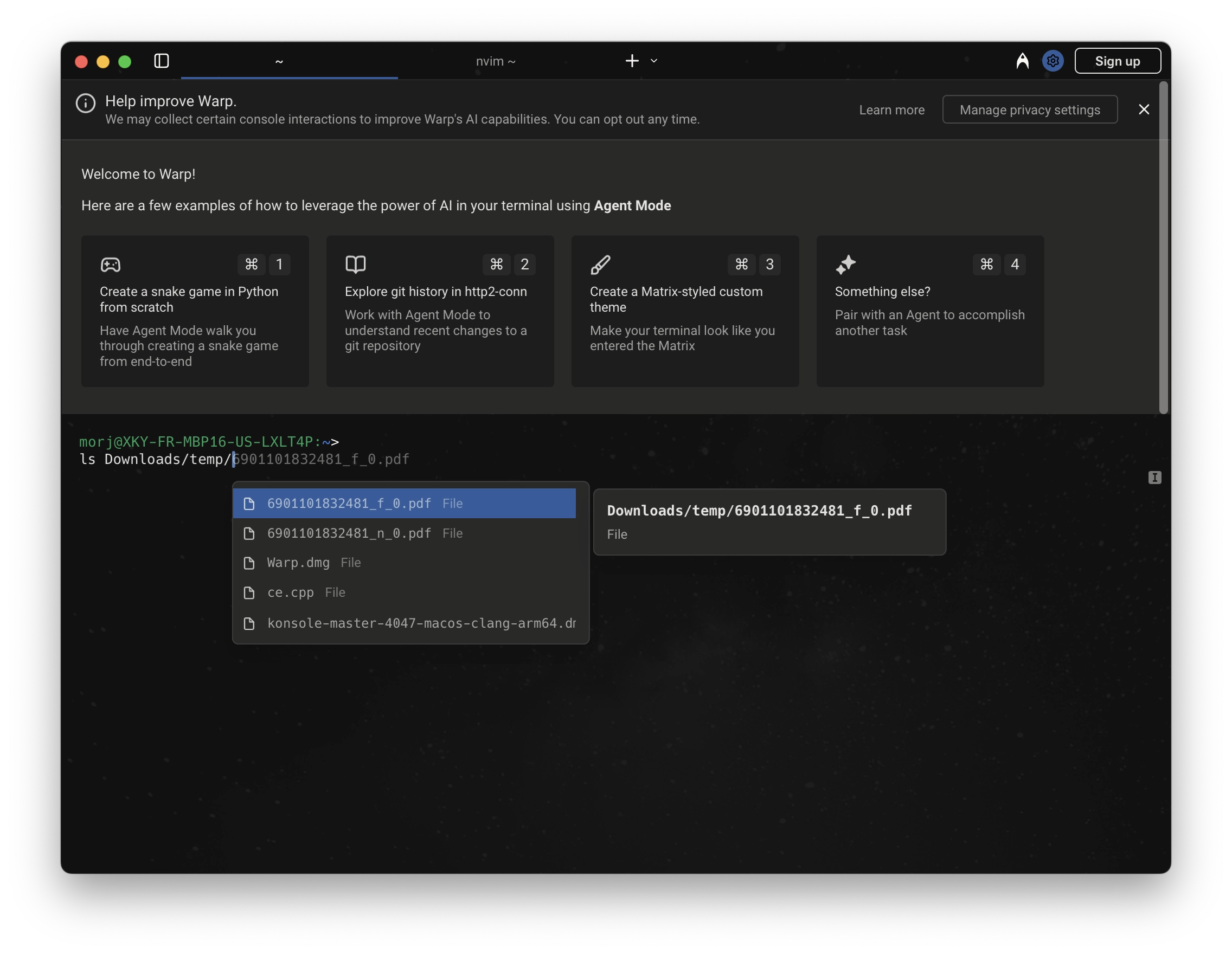Click file icon next to ce.cpp
Screen dimensions: 1232x954
coord(249,592)
